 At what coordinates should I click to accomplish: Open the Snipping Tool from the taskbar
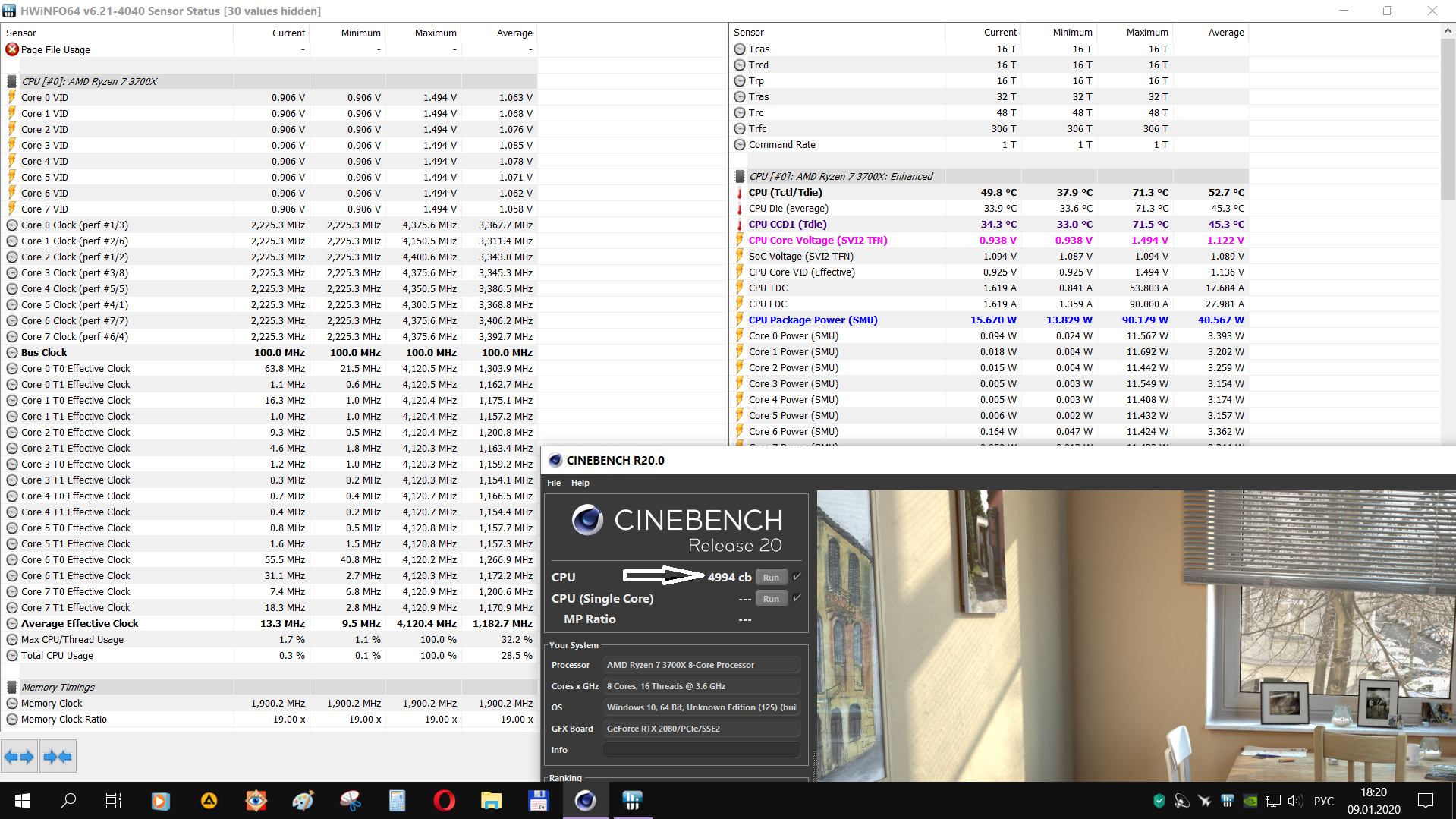[351, 801]
